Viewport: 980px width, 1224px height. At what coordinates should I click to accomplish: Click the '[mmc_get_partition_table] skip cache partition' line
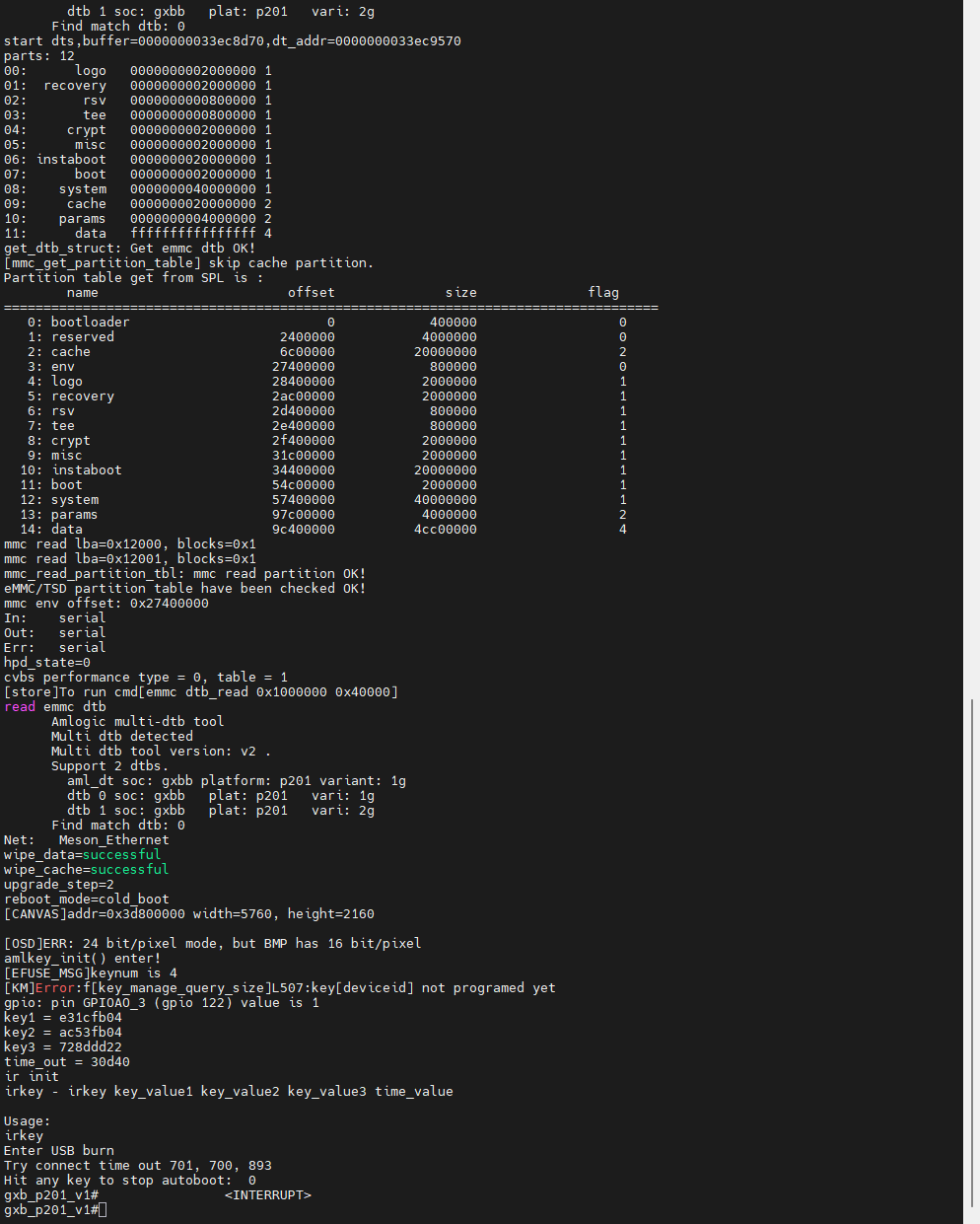tap(189, 263)
